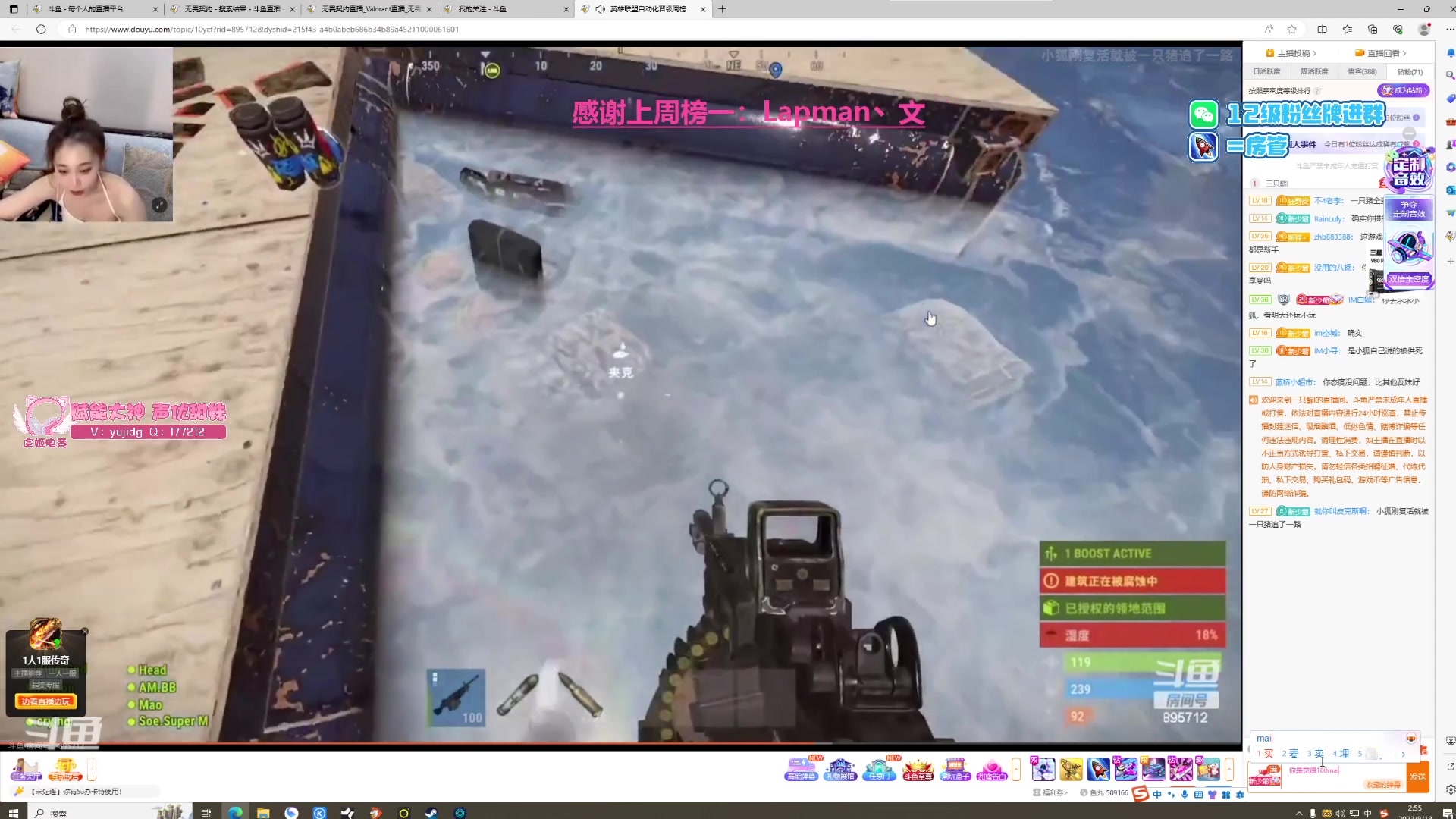Image resolution: width=1456 pixels, height=819 pixels.
Task: Open the 斗鱼至尊 crown icon
Action: pyautogui.click(x=918, y=769)
